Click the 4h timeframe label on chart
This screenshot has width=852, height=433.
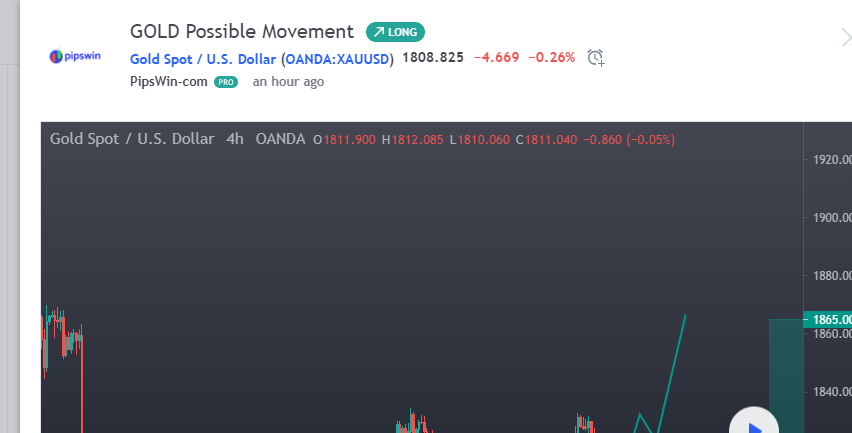235,139
